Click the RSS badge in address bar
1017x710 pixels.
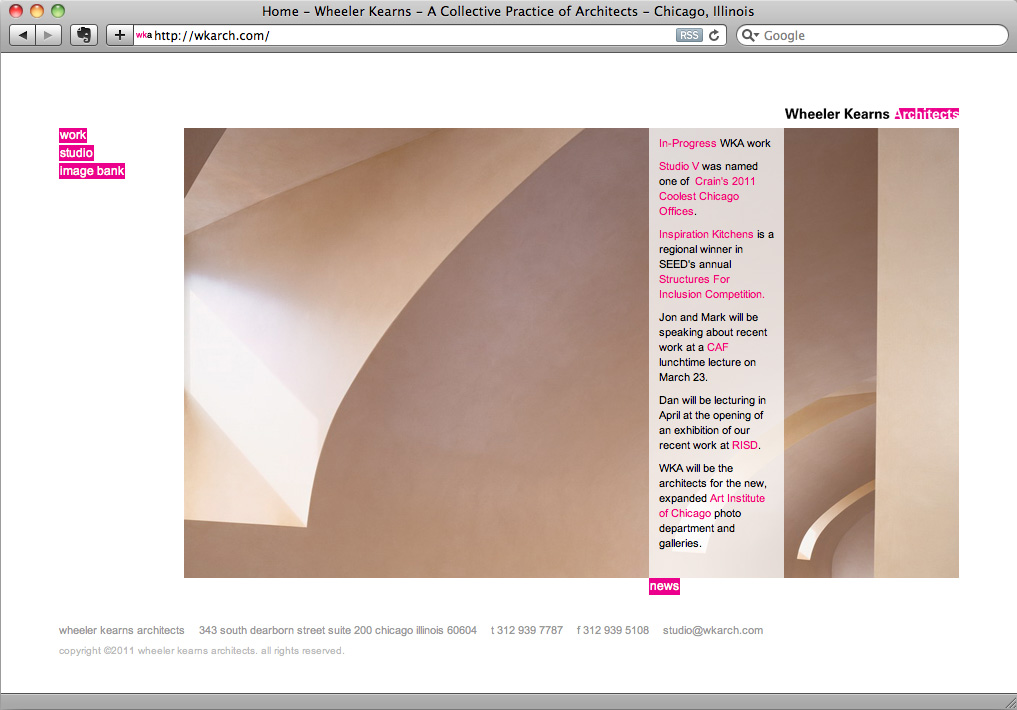[689, 35]
